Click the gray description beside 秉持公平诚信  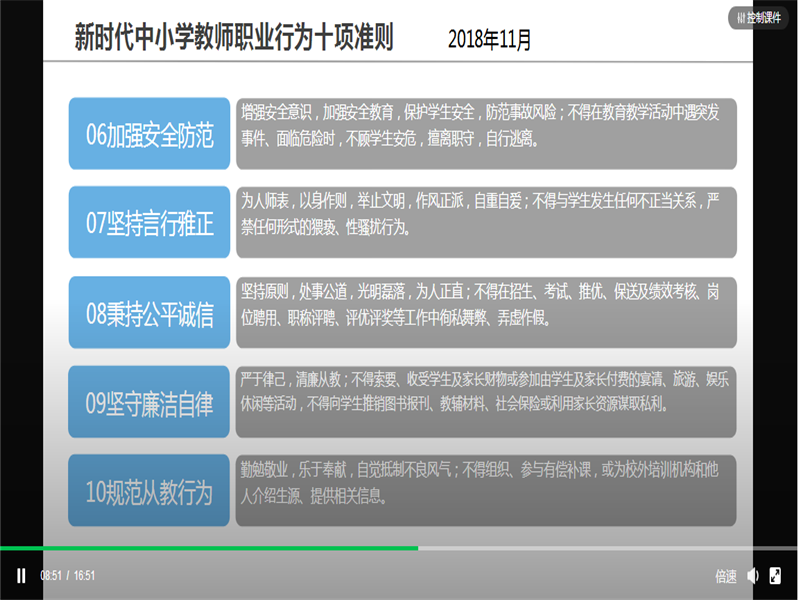pyautogui.click(x=486, y=312)
